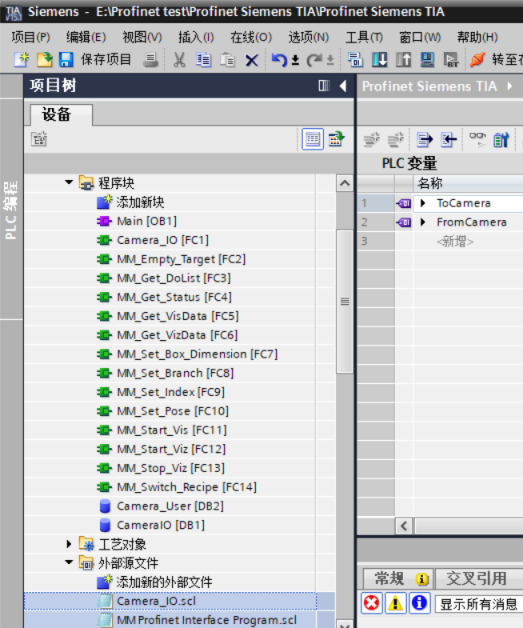Open the Redo history dropdown arrow
Screen dimensions: 523x628
[330, 60]
